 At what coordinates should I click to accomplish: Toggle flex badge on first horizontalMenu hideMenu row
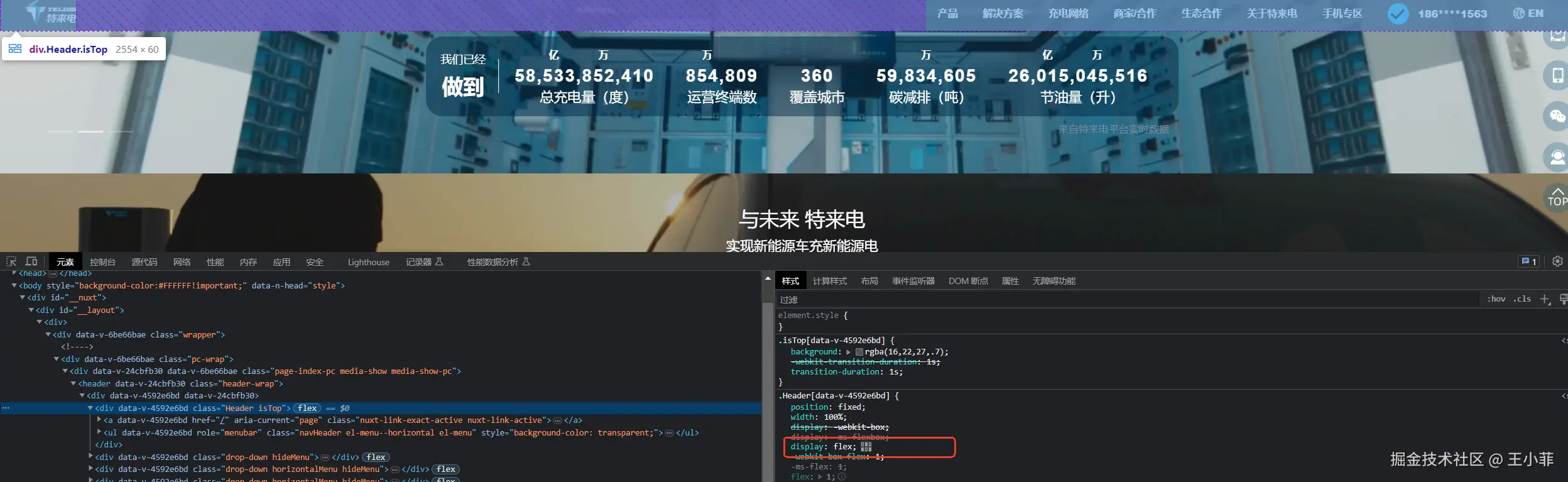pos(446,469)
